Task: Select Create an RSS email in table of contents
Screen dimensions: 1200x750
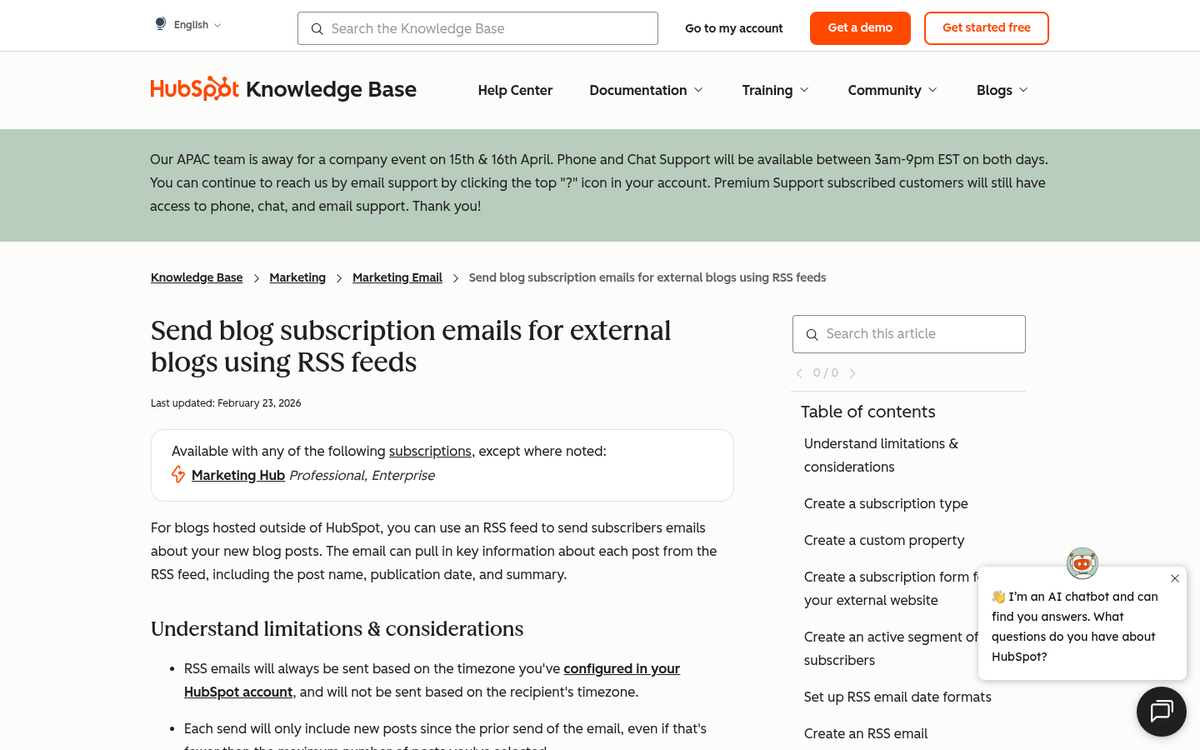Action: click(x=865, y=733)
